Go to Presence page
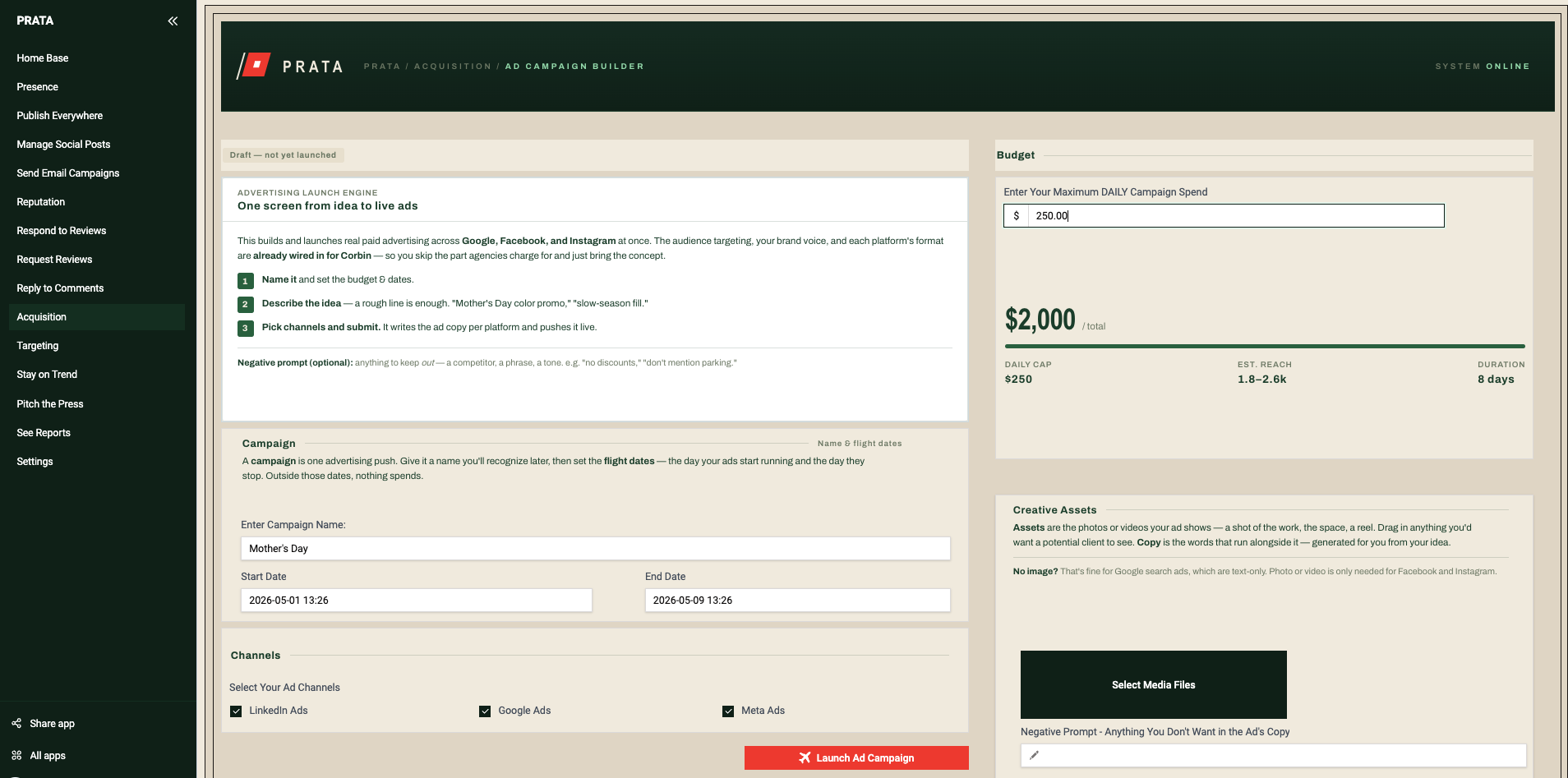Screen dimensions: 1568x778 [x=97, y=87]
